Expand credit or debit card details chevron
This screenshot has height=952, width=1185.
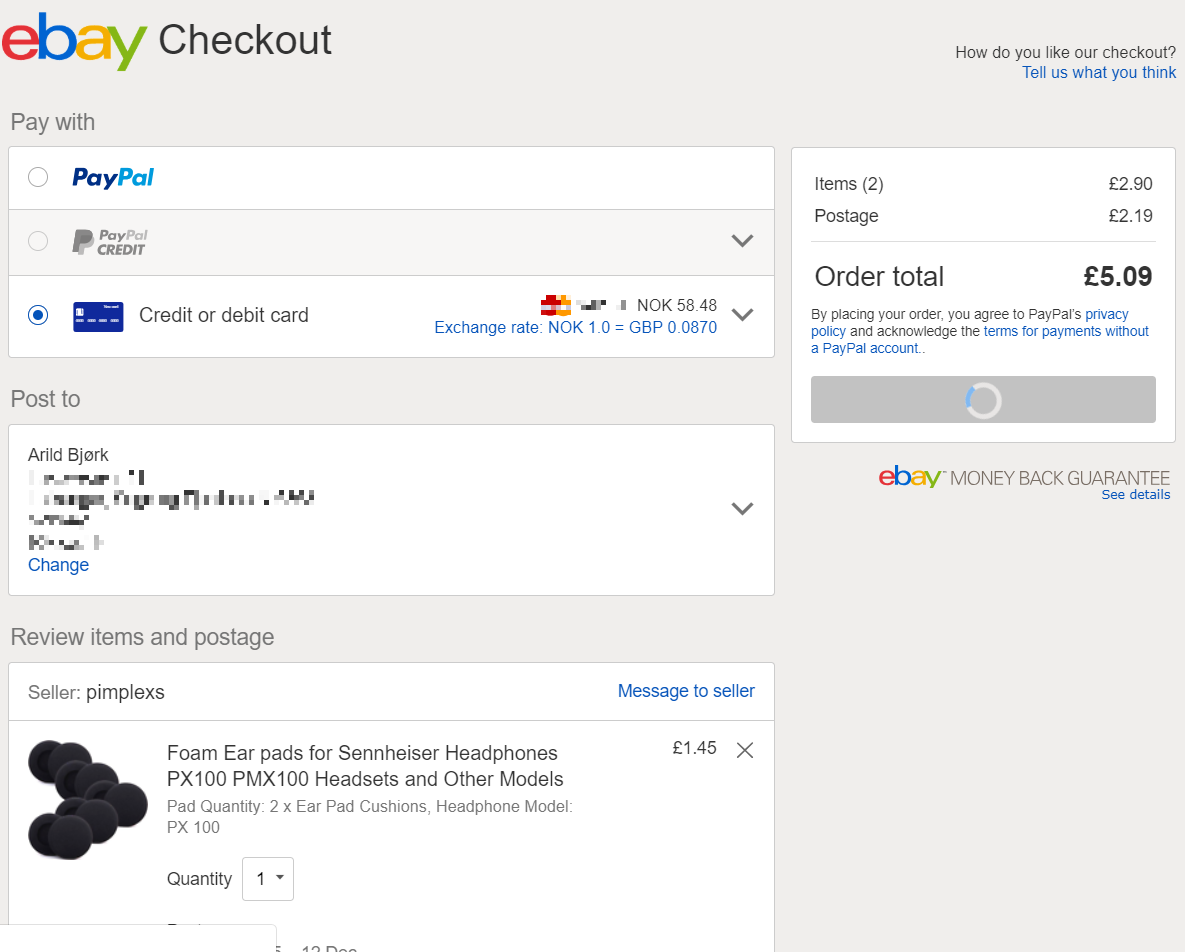point(742,315)
